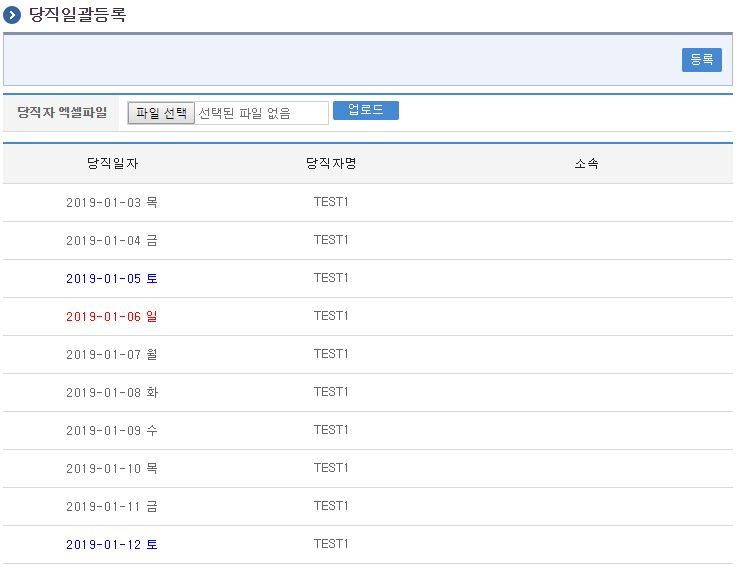744x574 pixels.
Task: Select the 2019-01-11 금 date cell
Action: (112, 506)
